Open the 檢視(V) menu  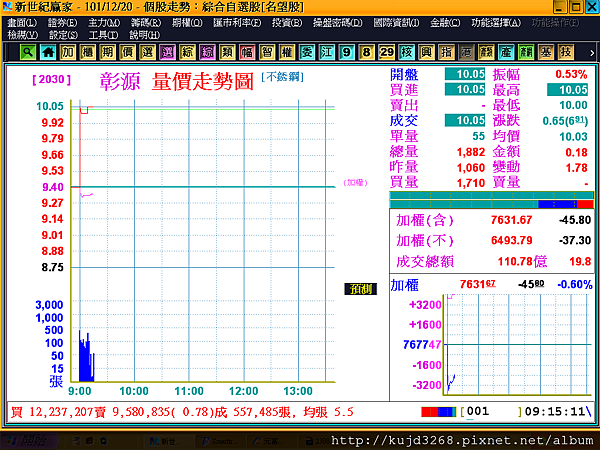[x=23, y=35]
